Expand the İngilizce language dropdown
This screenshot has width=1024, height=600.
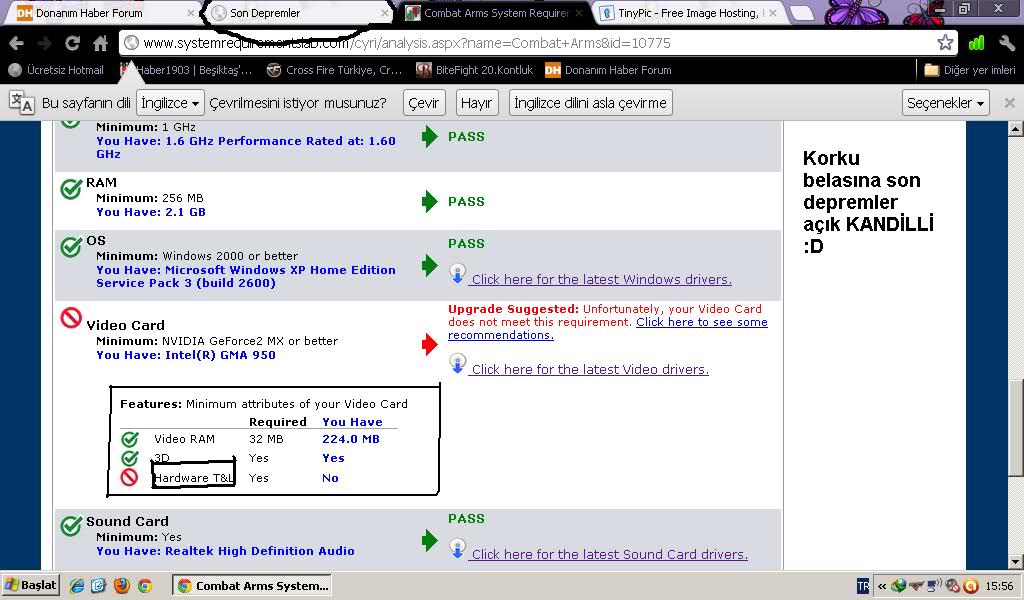[170, 103]
